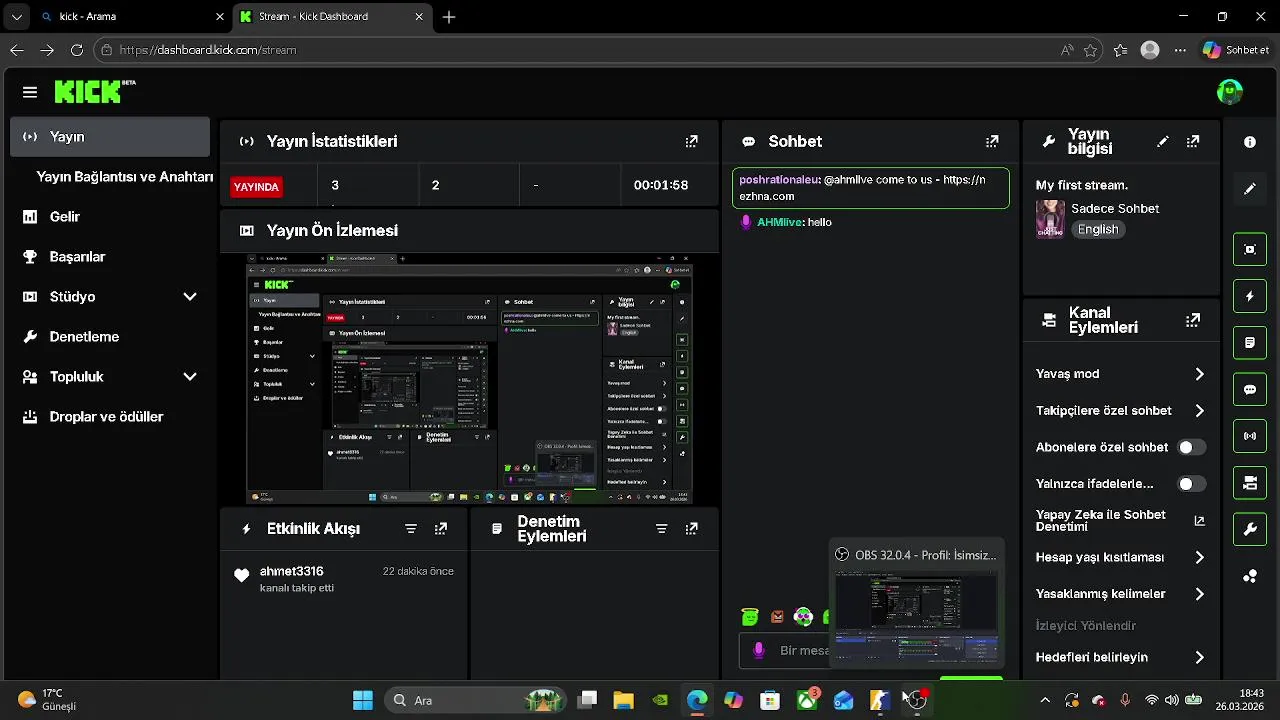The width and height of the screenshot is (1280, 720).
Task: Toggle the wrench channel-actions panel in right rail
Action: (x=1250, y=529)
